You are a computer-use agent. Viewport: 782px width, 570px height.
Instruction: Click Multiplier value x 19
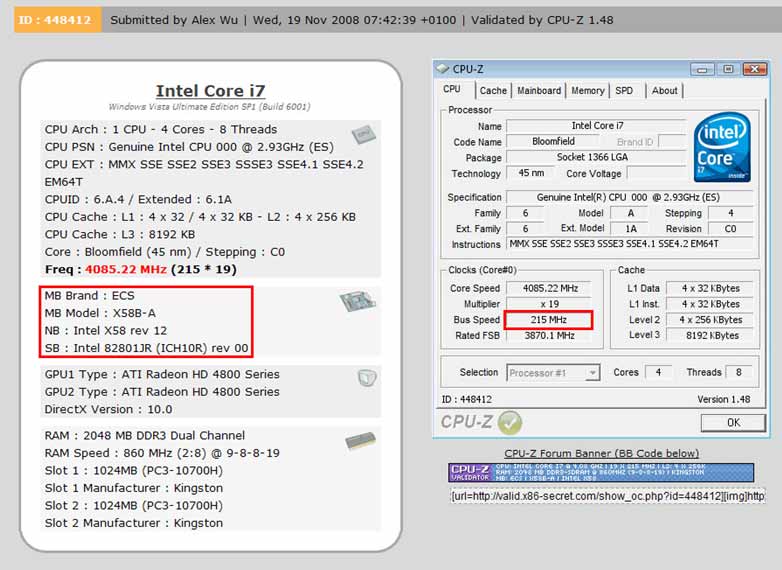click(x=550, y=304)
